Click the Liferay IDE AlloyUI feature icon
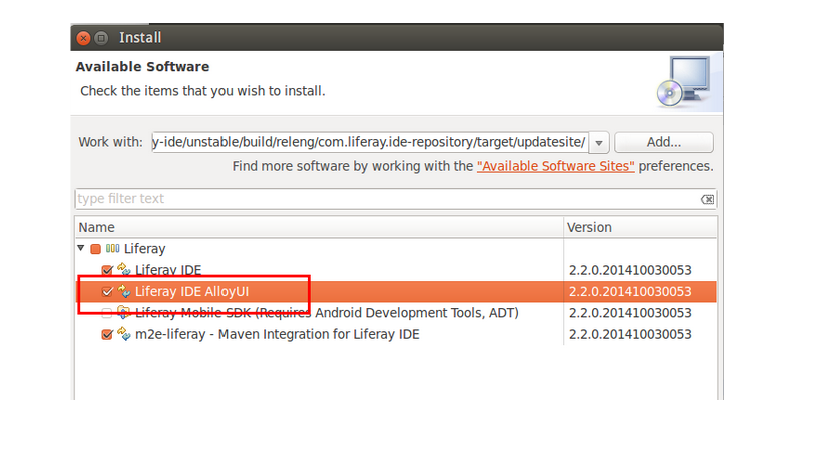The height and width of the screenshot is (452, 815). click(124, 291)
